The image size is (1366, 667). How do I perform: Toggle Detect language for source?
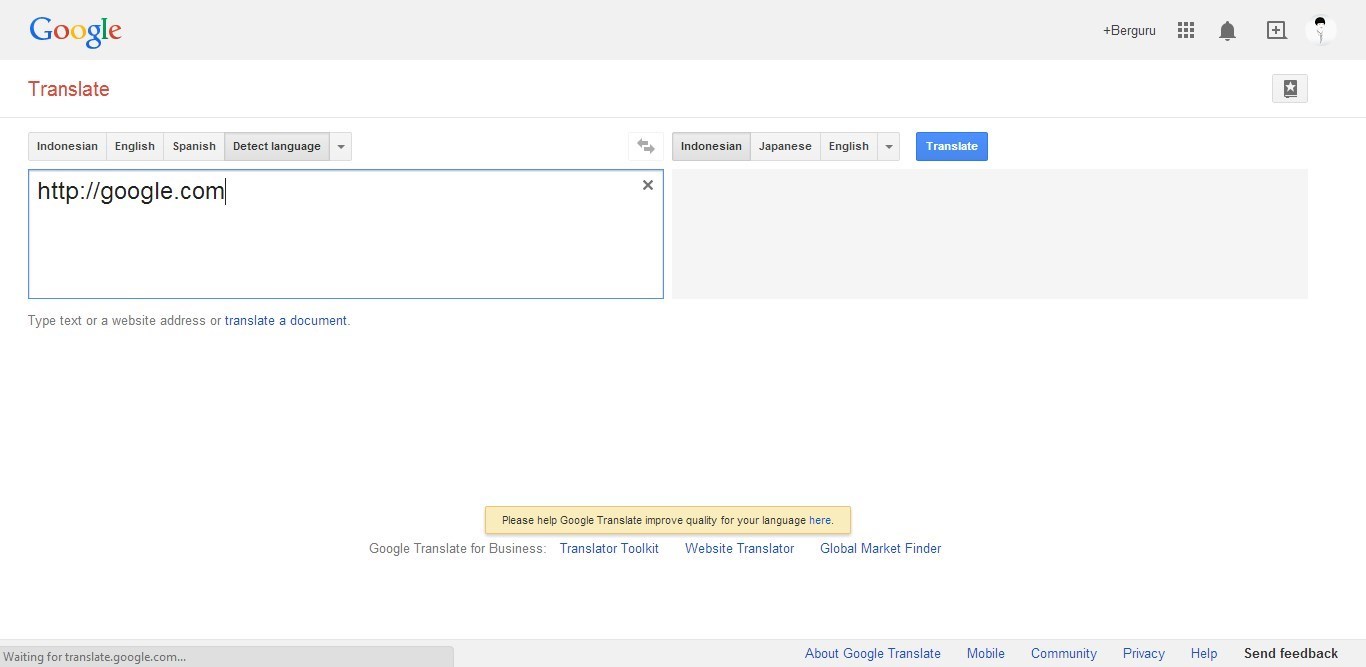click(x=277, y=147)
